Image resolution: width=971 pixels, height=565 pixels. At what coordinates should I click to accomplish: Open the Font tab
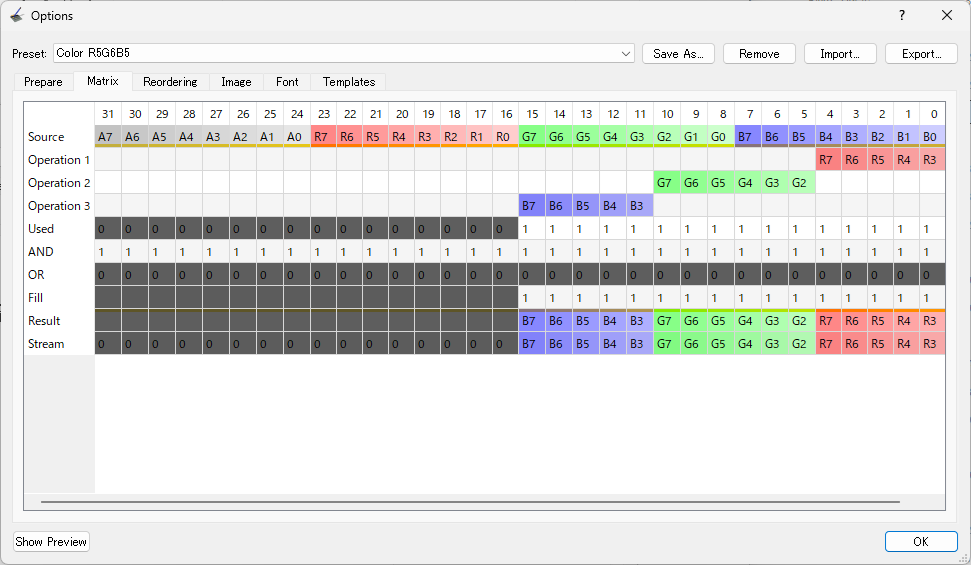coord(287,82)
